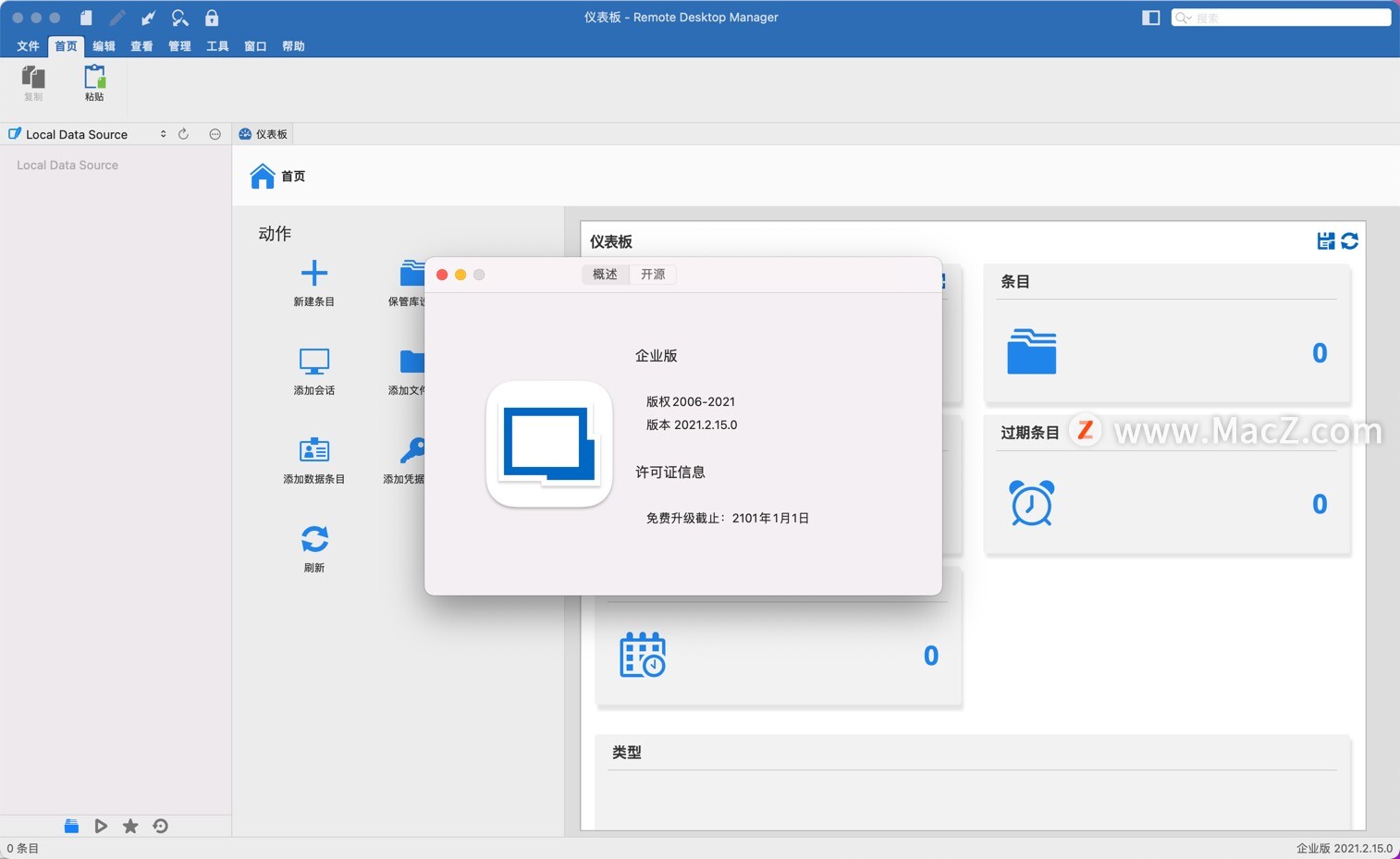Refresh the Local Data Source
The height and width of the screenshot is (859, 1400).
click(183, 134)
